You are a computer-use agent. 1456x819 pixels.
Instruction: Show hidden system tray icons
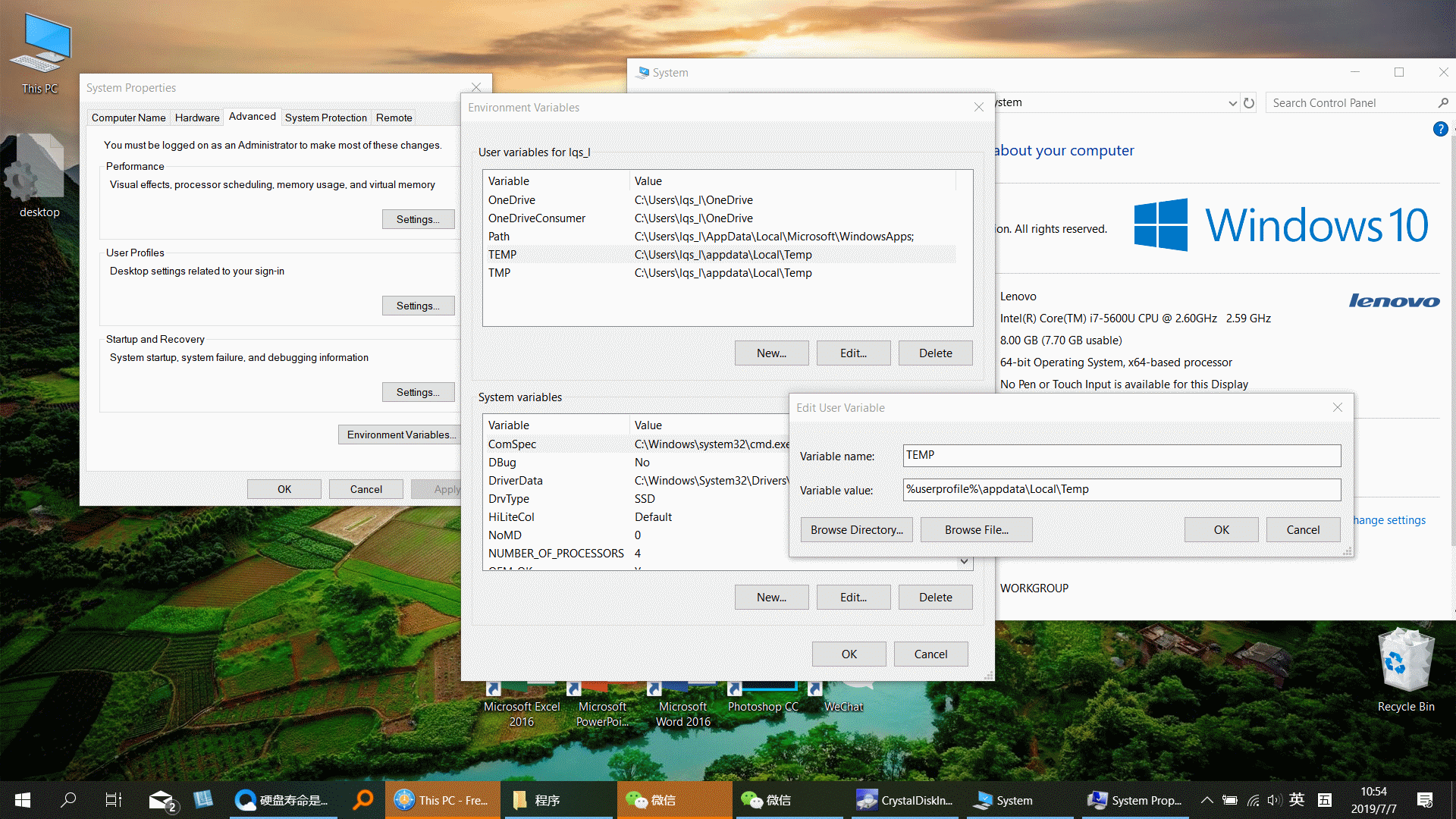(1207, 800)
